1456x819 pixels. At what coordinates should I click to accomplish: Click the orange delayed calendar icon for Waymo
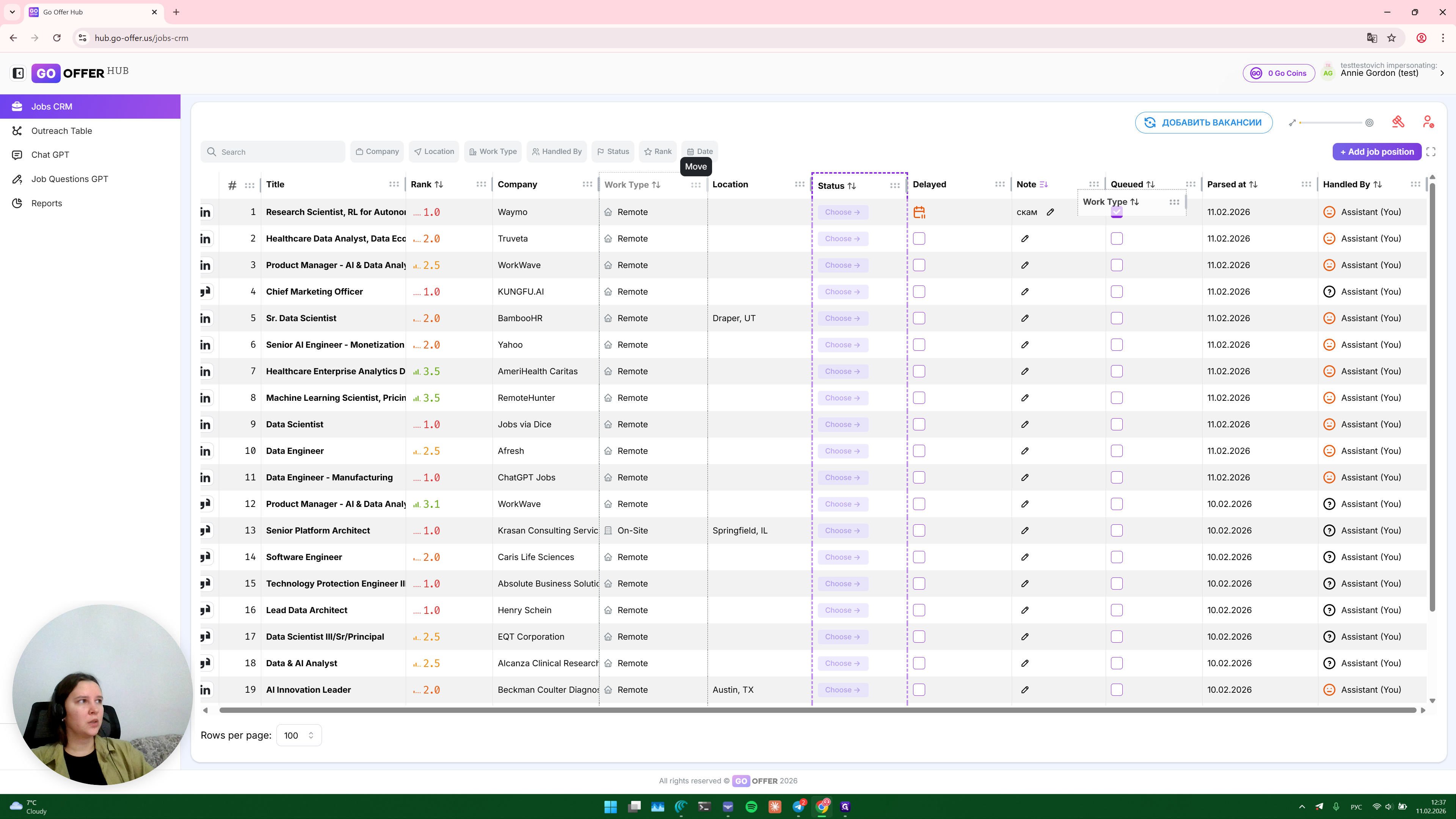919,212
